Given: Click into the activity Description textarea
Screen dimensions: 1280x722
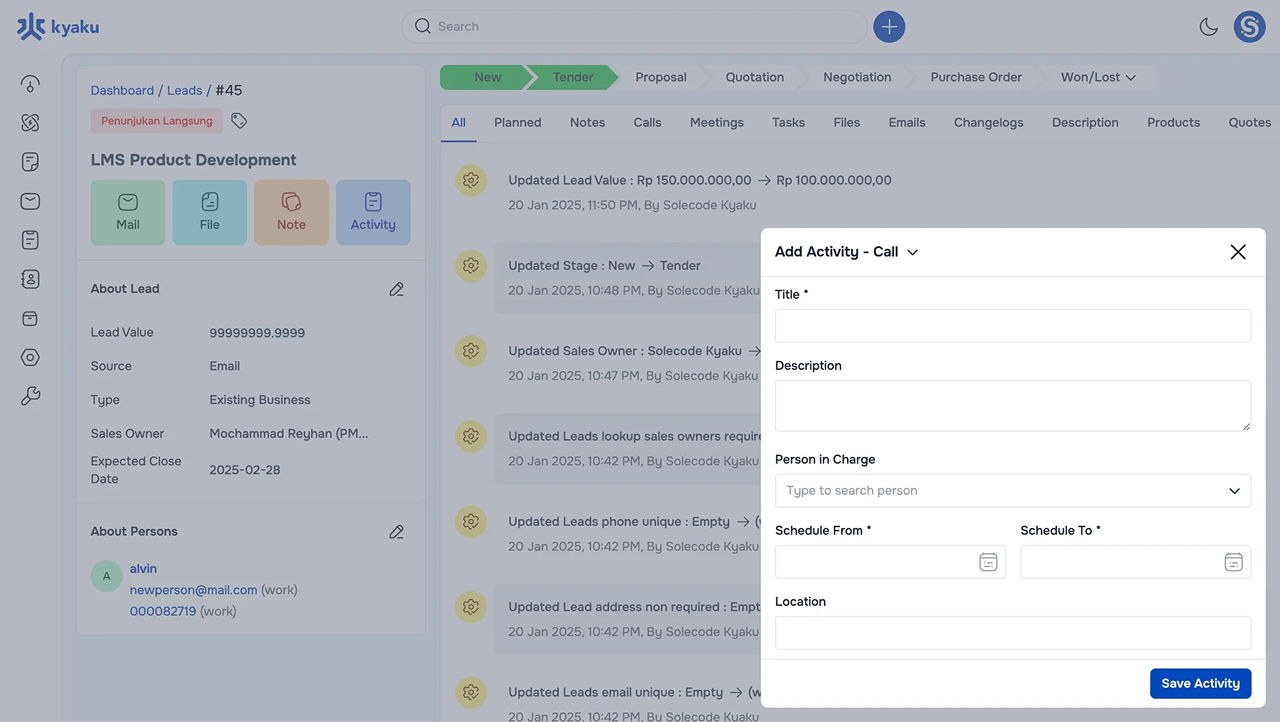Looking at the screenshot, I should pos(1013,406).
